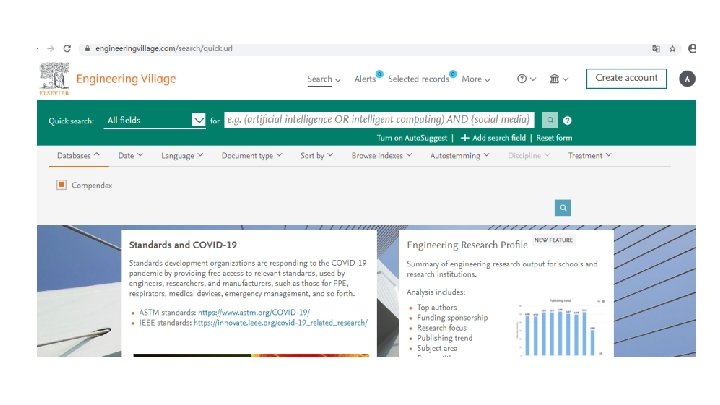Click the Top authors list item
720x405 pixels.
pyautogui.click(x=437, y=307)
